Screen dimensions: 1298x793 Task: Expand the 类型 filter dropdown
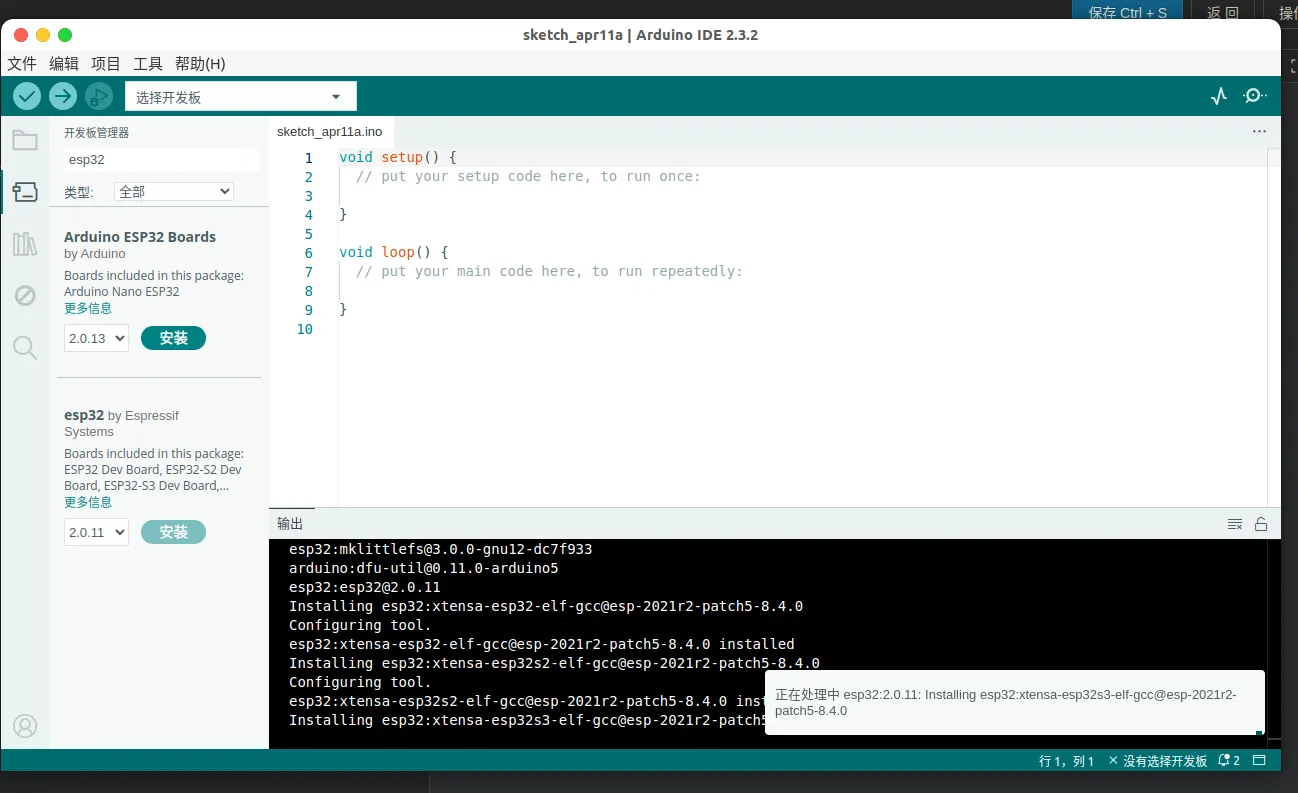pyautogui.click(x=174, y=192)
